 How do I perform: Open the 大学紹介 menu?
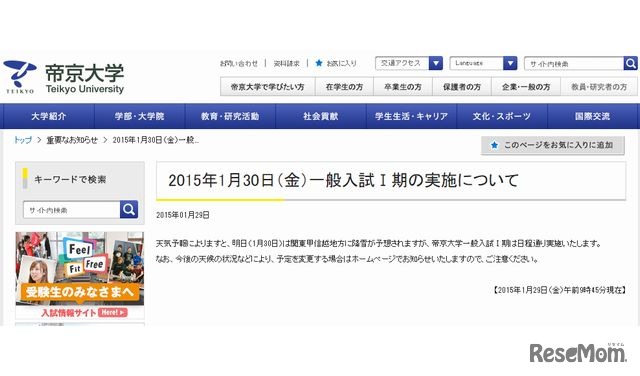click(49, 116)
